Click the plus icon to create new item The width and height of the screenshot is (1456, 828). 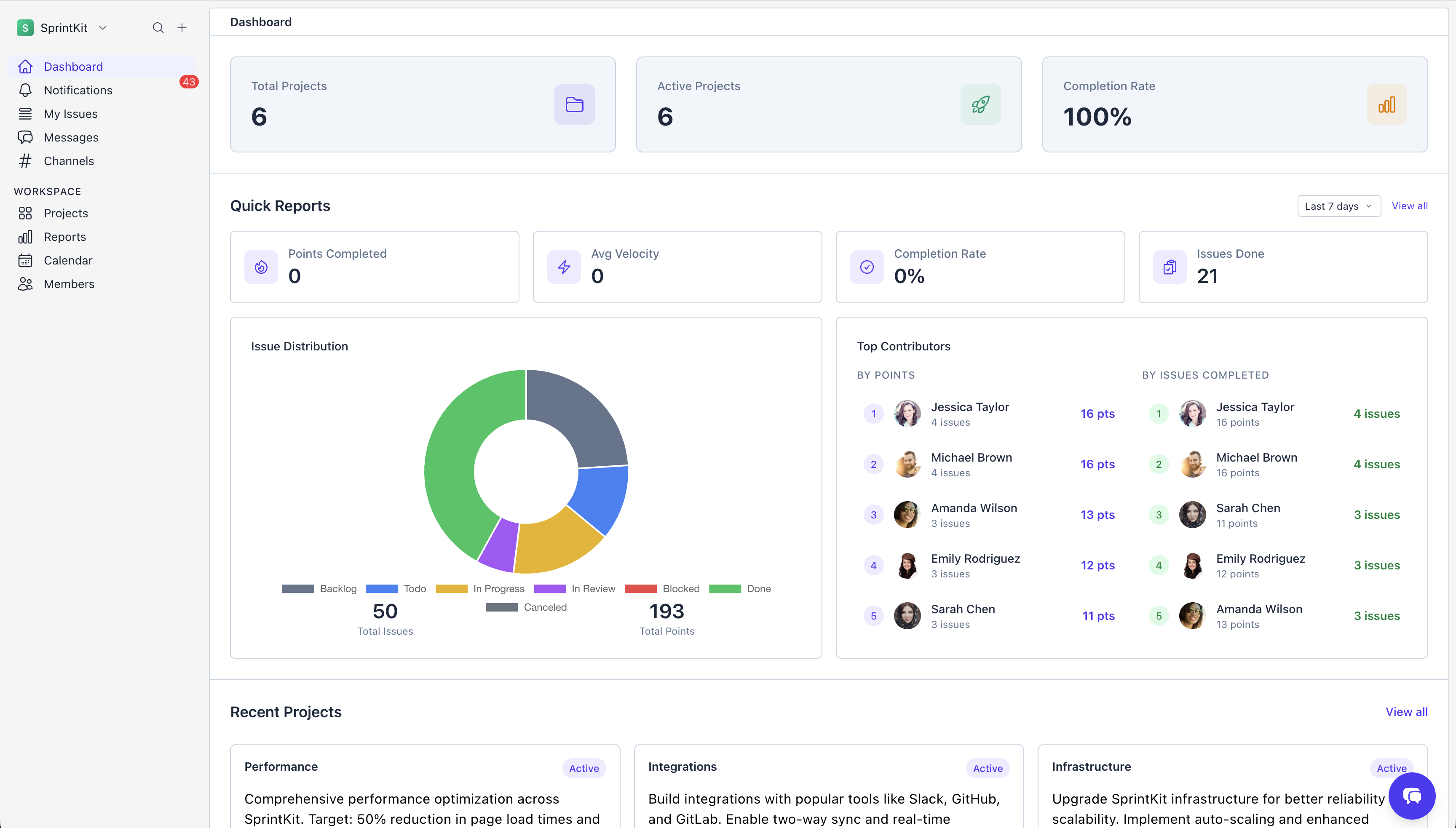(182, 27)
